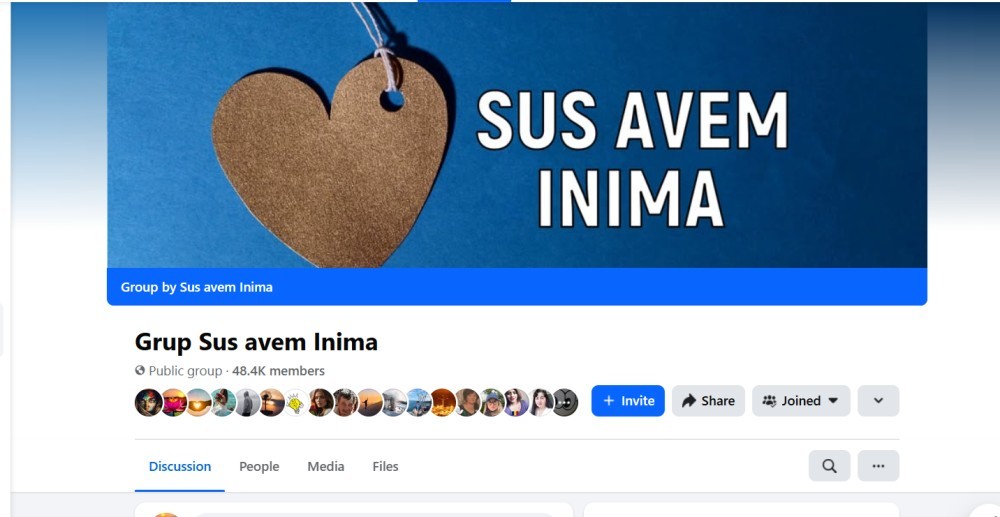This screenshot has height=517, width=1000.
Task: Click the plus icon on Invite button
Action: 608,401
